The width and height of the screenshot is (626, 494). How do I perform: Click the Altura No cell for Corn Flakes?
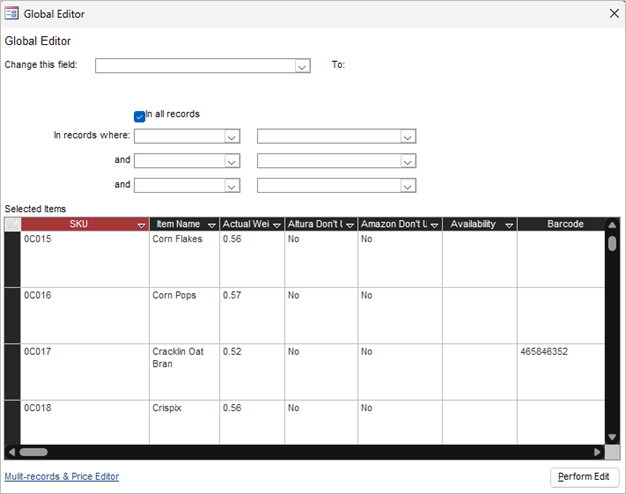pos(321,259)
